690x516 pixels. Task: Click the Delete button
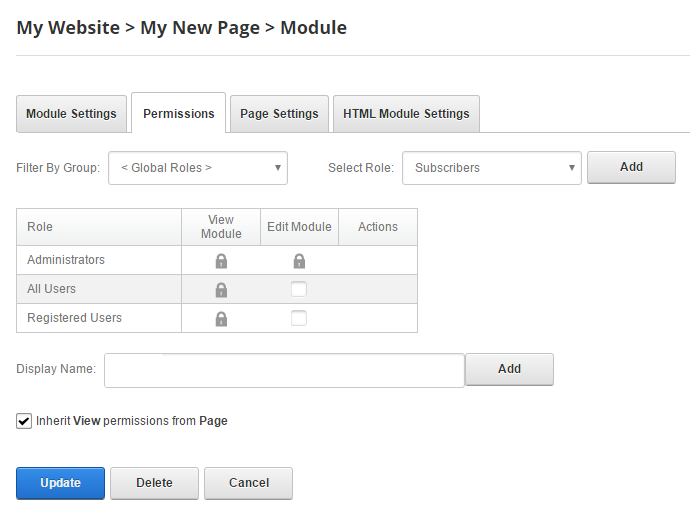point(154,483)
